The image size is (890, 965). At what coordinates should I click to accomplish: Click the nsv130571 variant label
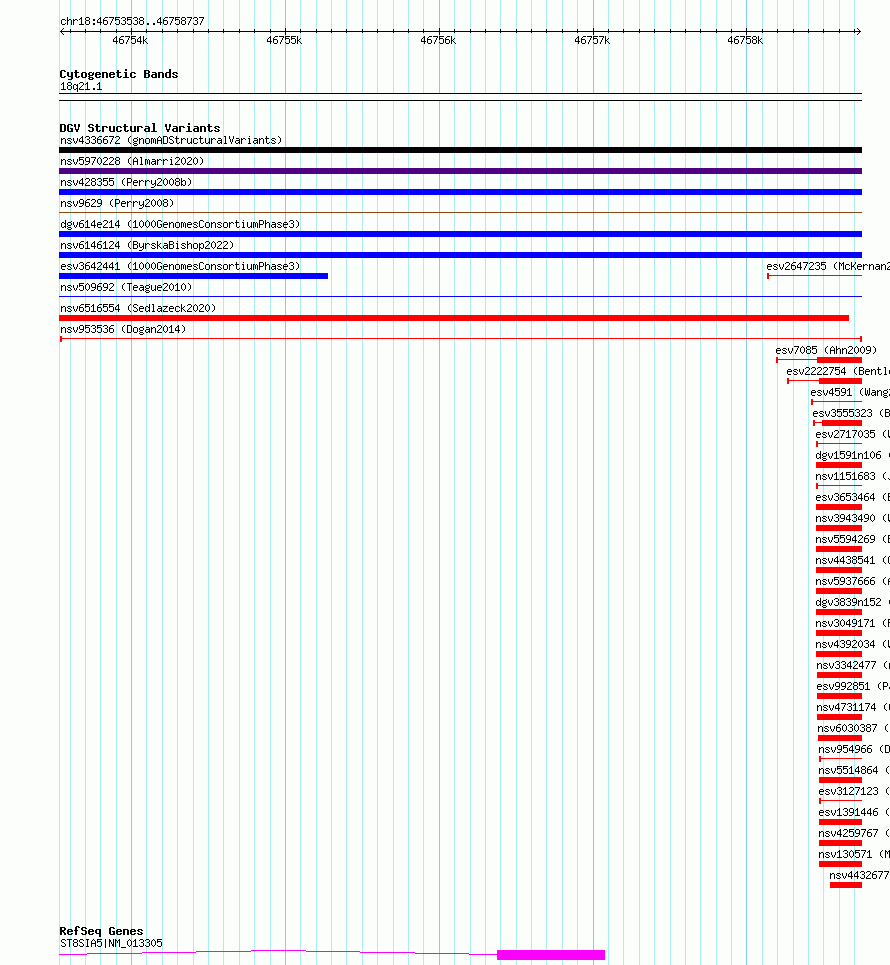pos(854,854)
